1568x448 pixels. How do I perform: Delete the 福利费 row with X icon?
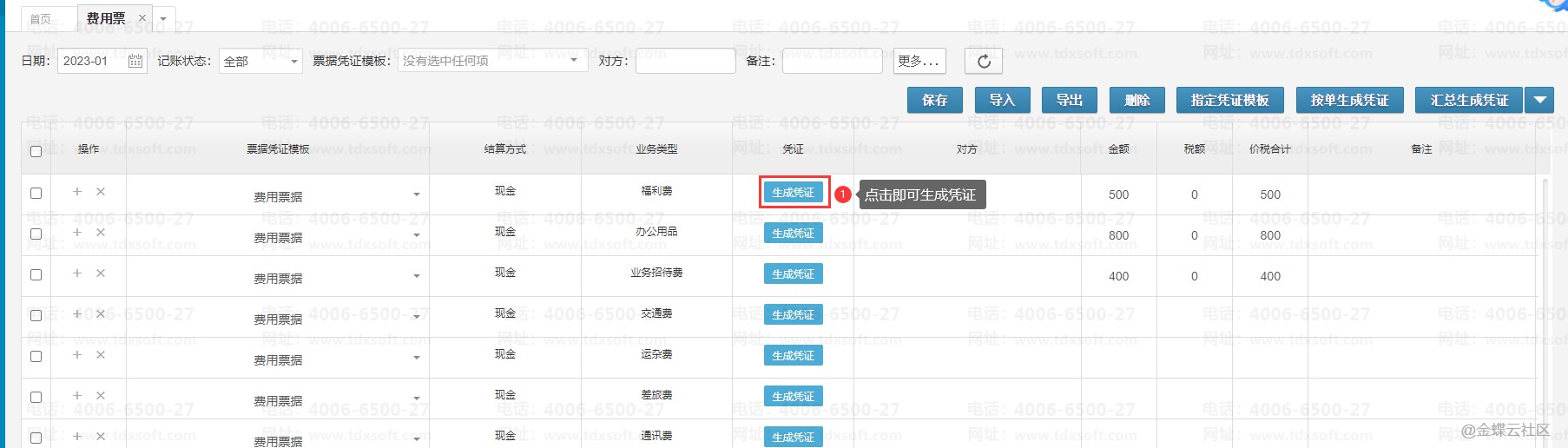click(x=101, y=192)
